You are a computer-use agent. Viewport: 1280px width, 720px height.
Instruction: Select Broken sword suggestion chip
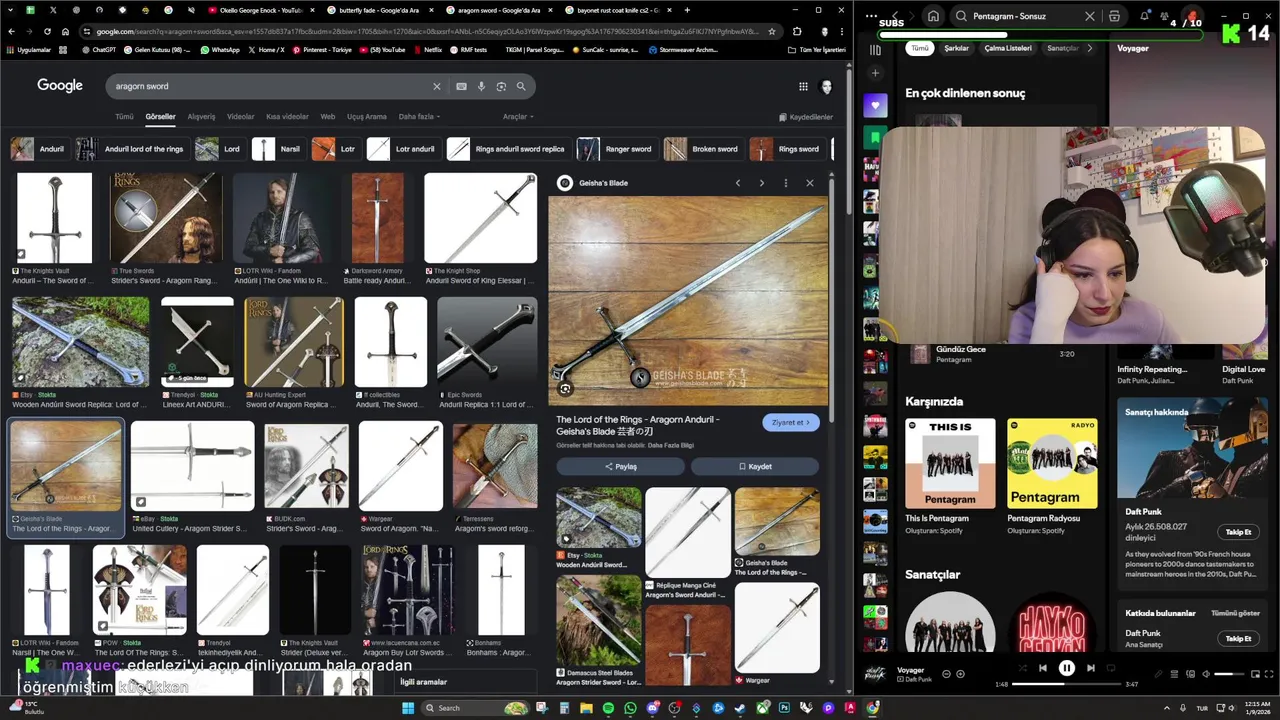[703, 149]
